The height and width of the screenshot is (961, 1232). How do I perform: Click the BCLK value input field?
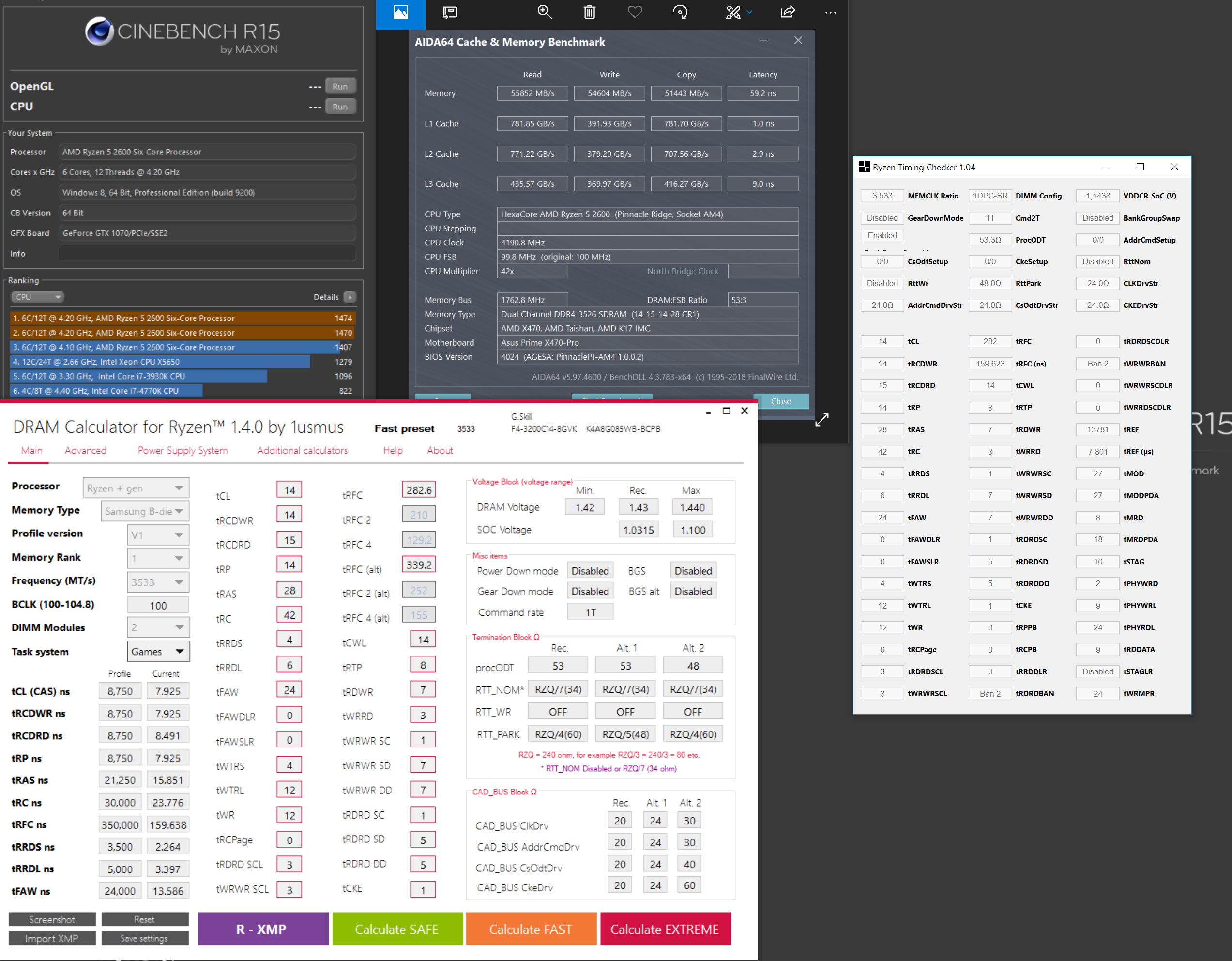(157, 605)
